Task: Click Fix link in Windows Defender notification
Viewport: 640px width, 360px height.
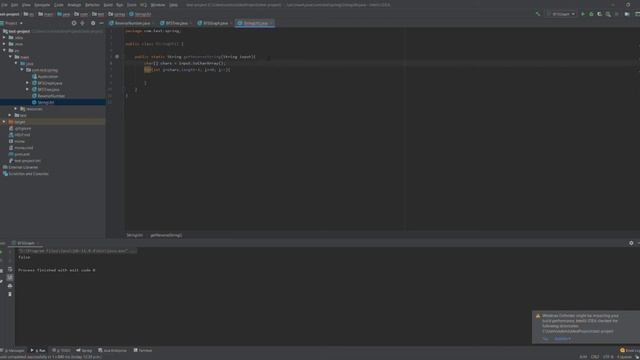Action: point(545,339)
